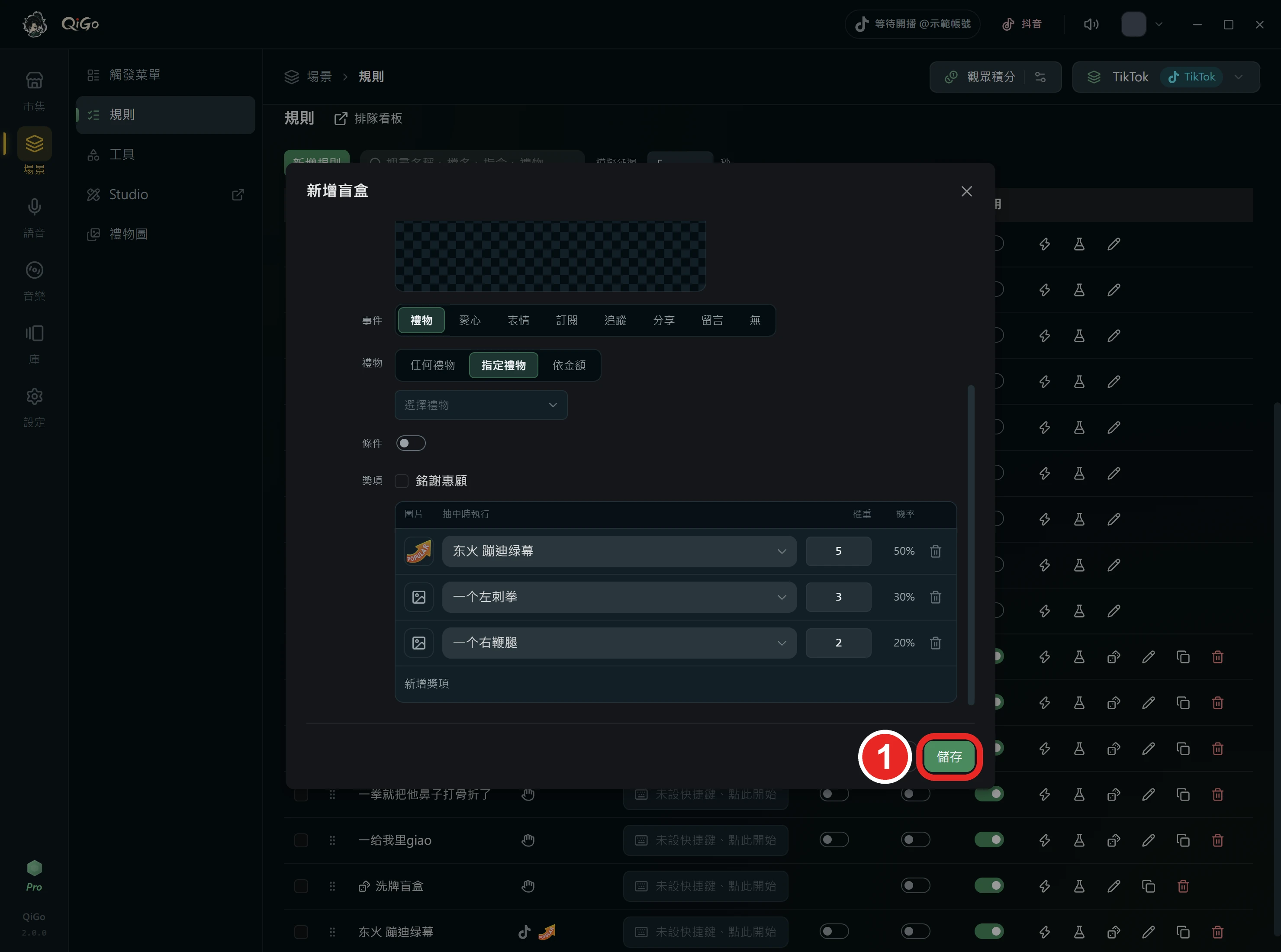Open the 音樂 music sidebar section

coord(34,281)
